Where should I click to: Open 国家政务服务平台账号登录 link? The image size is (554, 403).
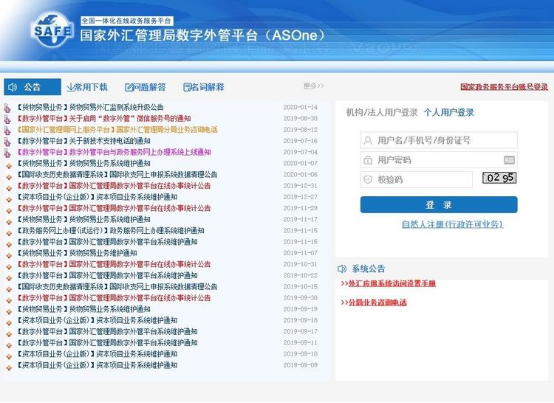[x=504, y=87]
